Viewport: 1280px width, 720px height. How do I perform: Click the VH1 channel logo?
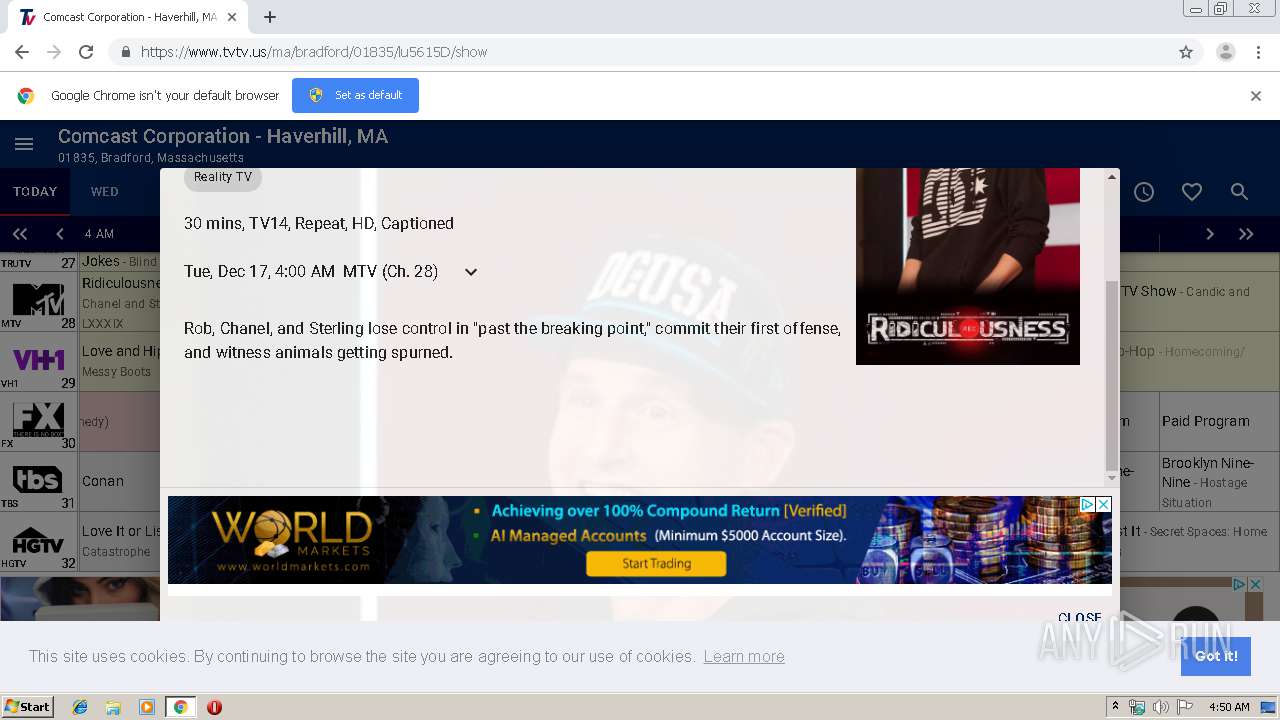[x=38, y=359]
